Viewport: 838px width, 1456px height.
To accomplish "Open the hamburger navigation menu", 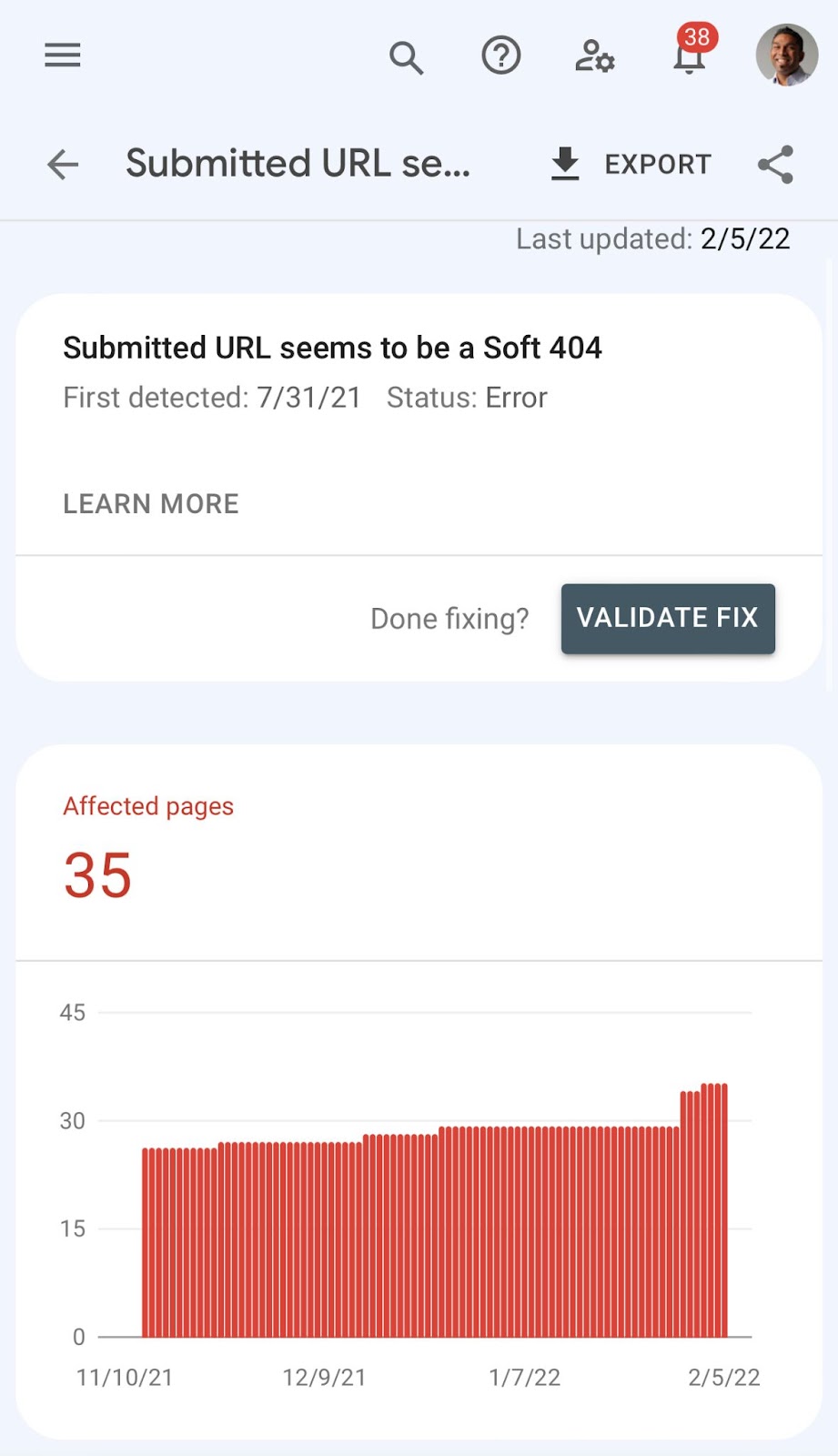I will pyautogui.click(x=63, y=56).
